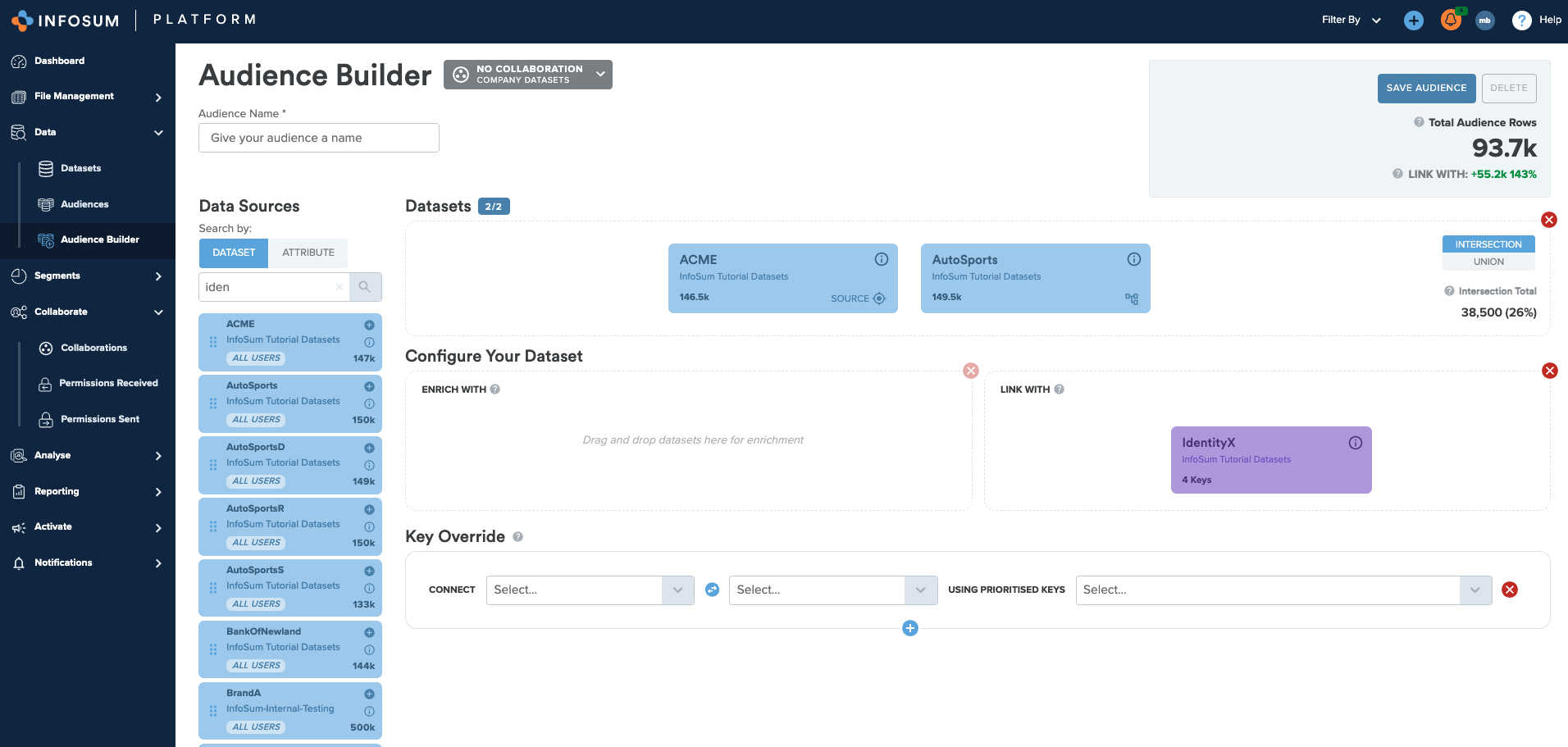Click Enrich With help icon
Viewport: 1568px width, 747px height.
coord(495,389)
